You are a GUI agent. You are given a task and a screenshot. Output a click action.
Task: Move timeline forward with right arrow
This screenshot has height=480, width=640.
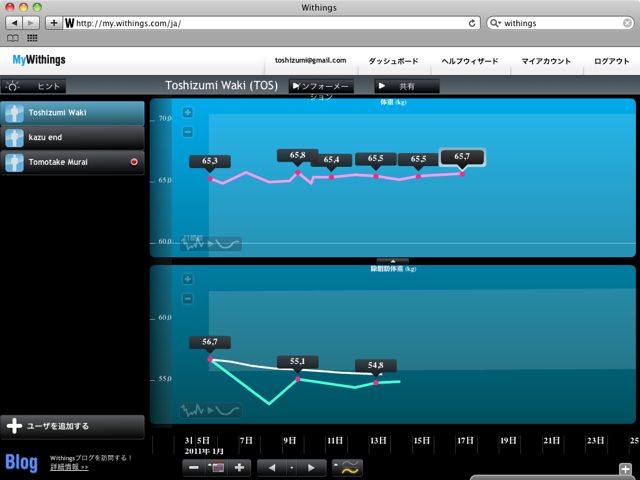pyautogui.click(x=311, y=468)
